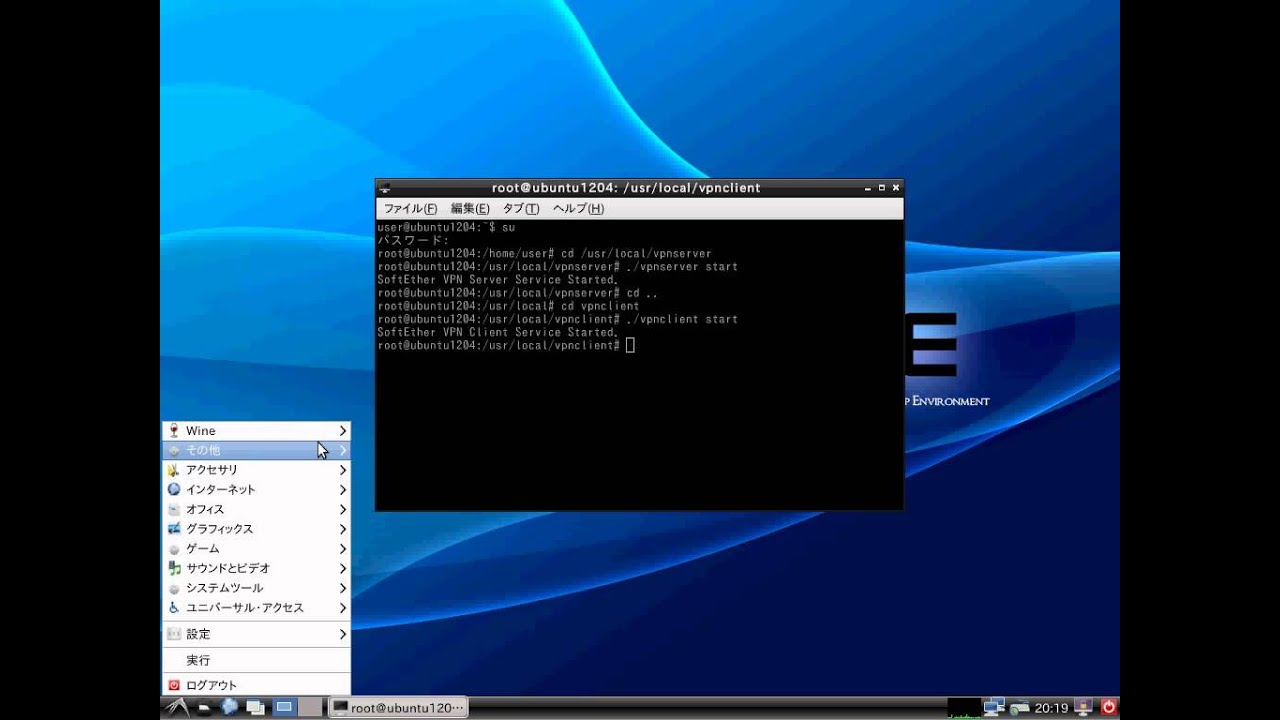The height and width of the screenshot is (720, 1280).
Task: Expand the インターネット submenu arrow
Action: [342, 490]
